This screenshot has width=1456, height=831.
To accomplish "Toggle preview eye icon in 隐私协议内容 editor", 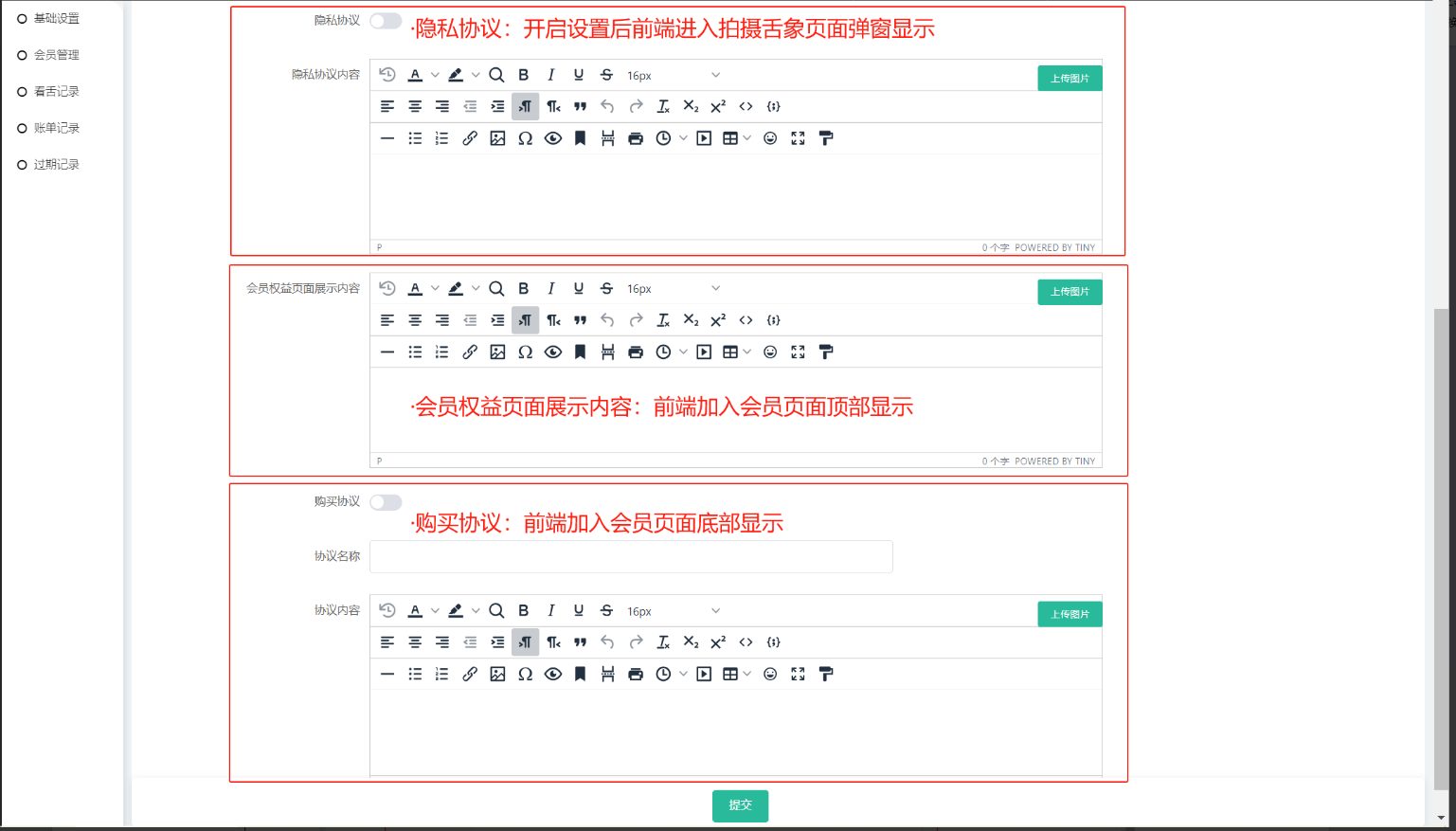I will click(553, 138).
